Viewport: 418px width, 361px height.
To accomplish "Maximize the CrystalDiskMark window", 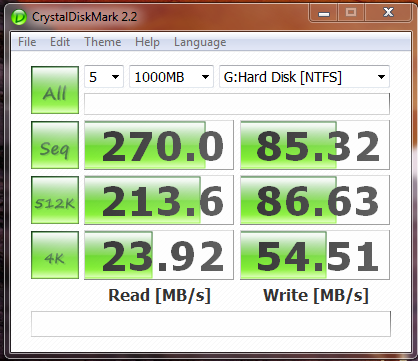I will (351, 13).
